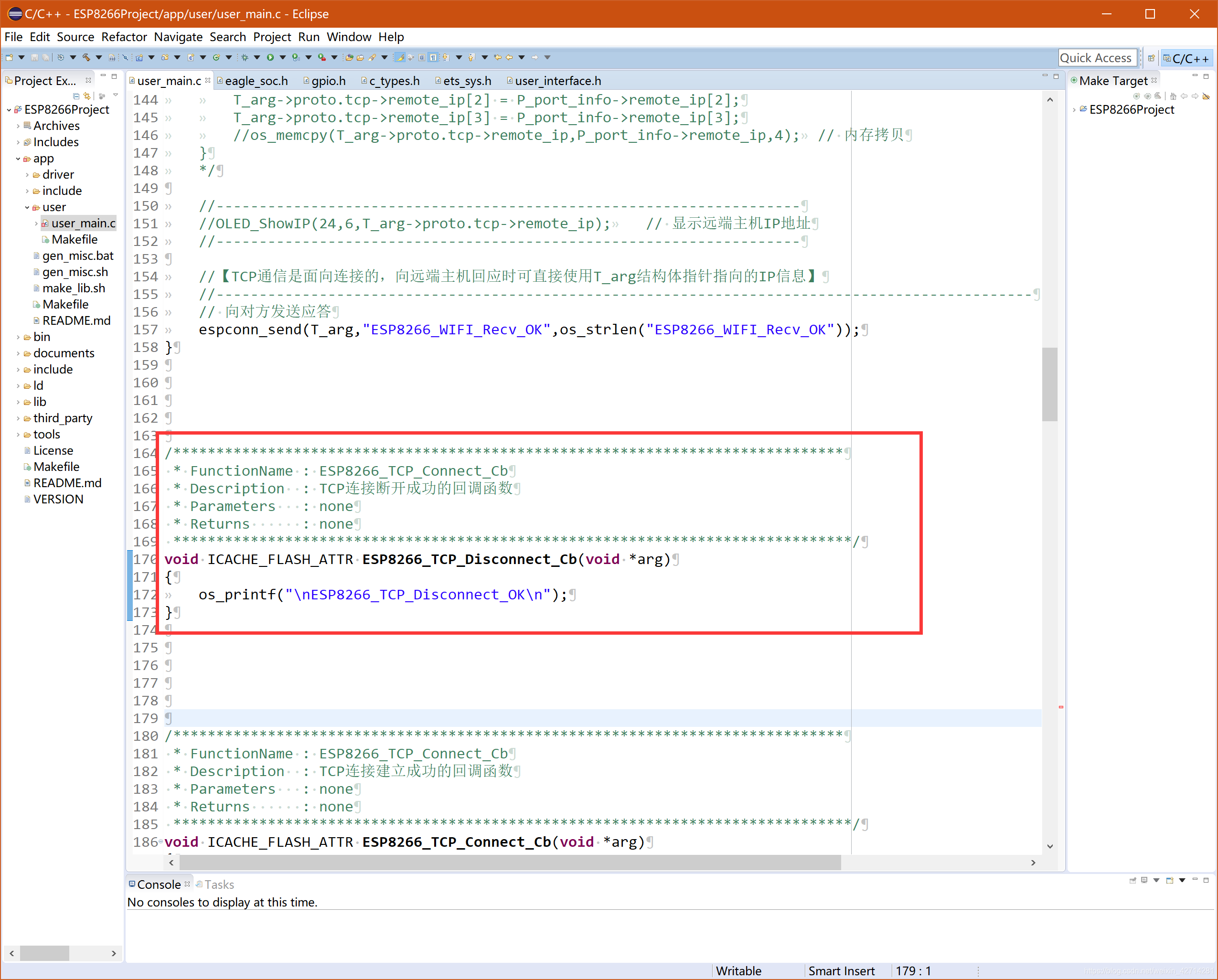Click the Open Perspective icon
The image size is (1218, 980).
(1151, 58)
